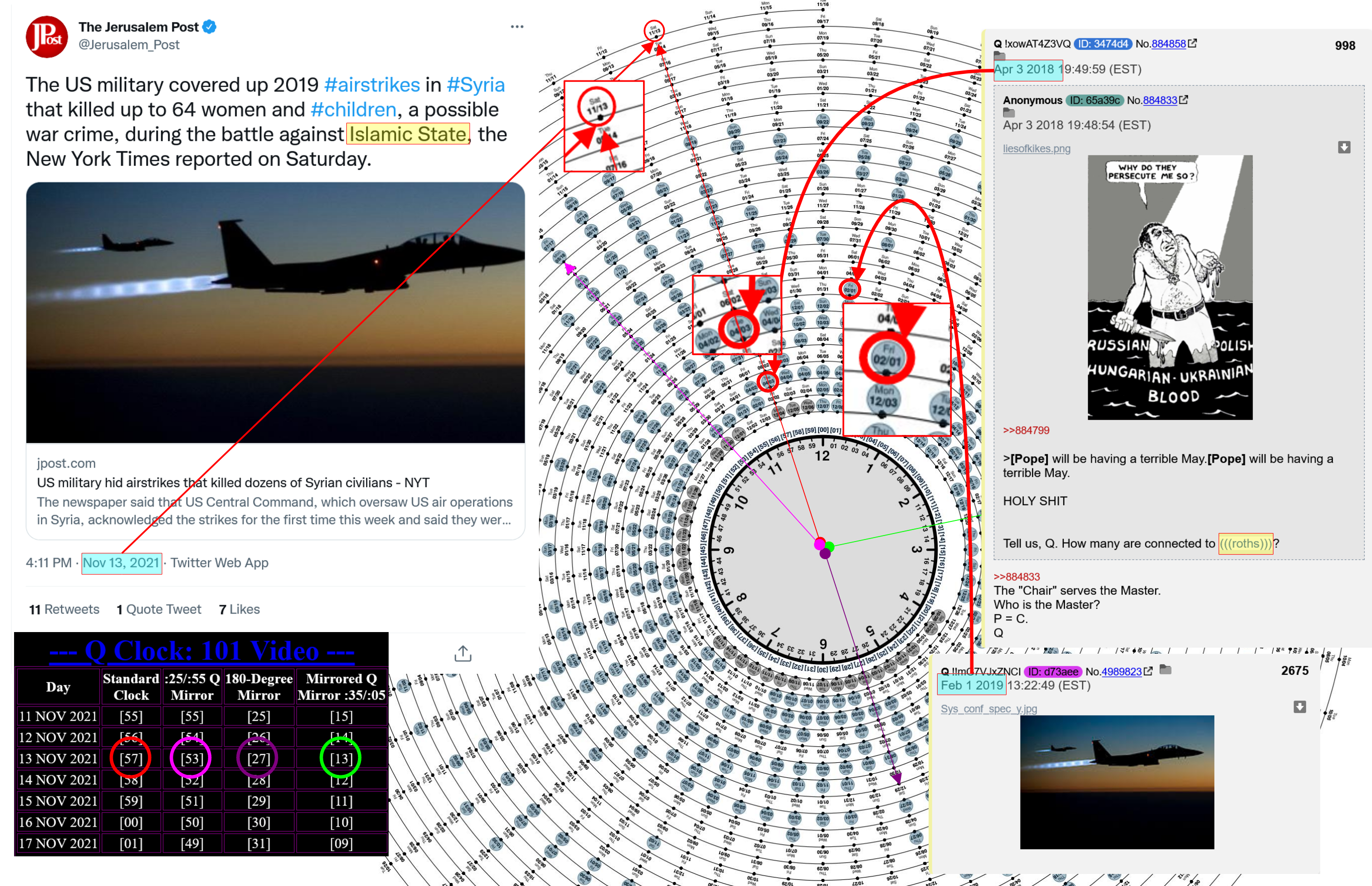Click the share icon below the tweet
Image resolution: width=1372 pixels, height=886 pixels.
point(463,653)
